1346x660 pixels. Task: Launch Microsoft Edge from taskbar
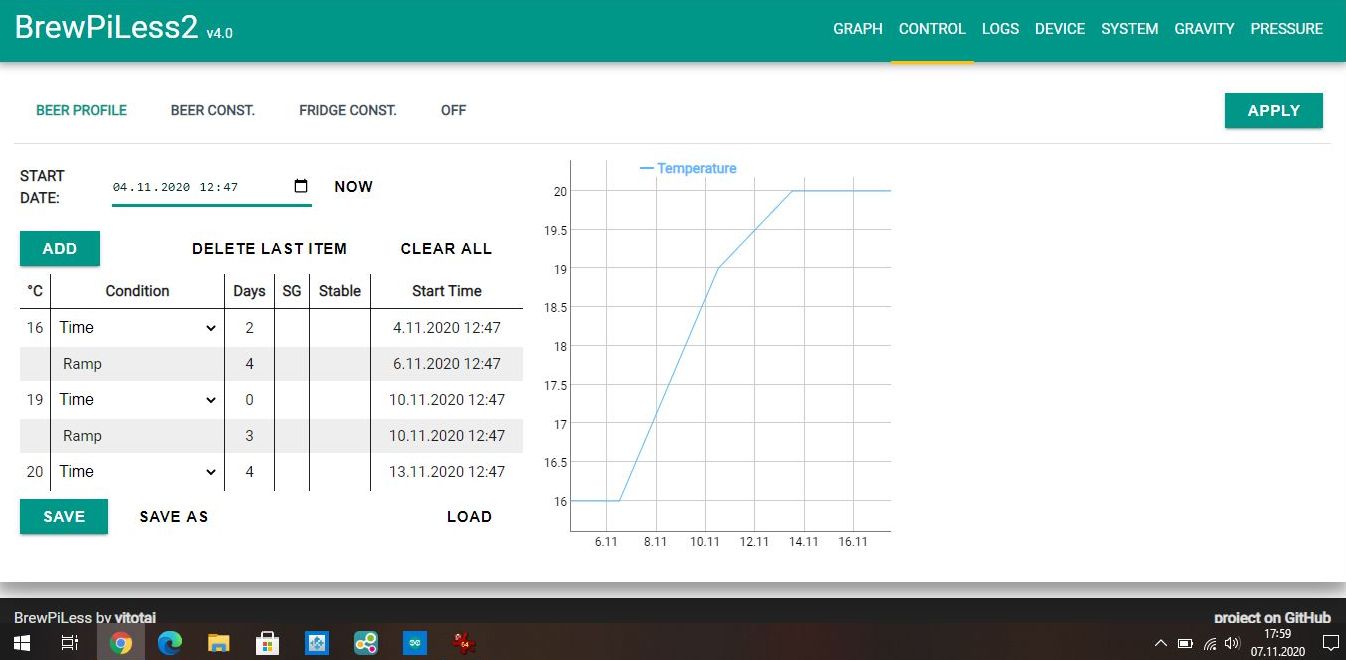(x=170, y=643)
